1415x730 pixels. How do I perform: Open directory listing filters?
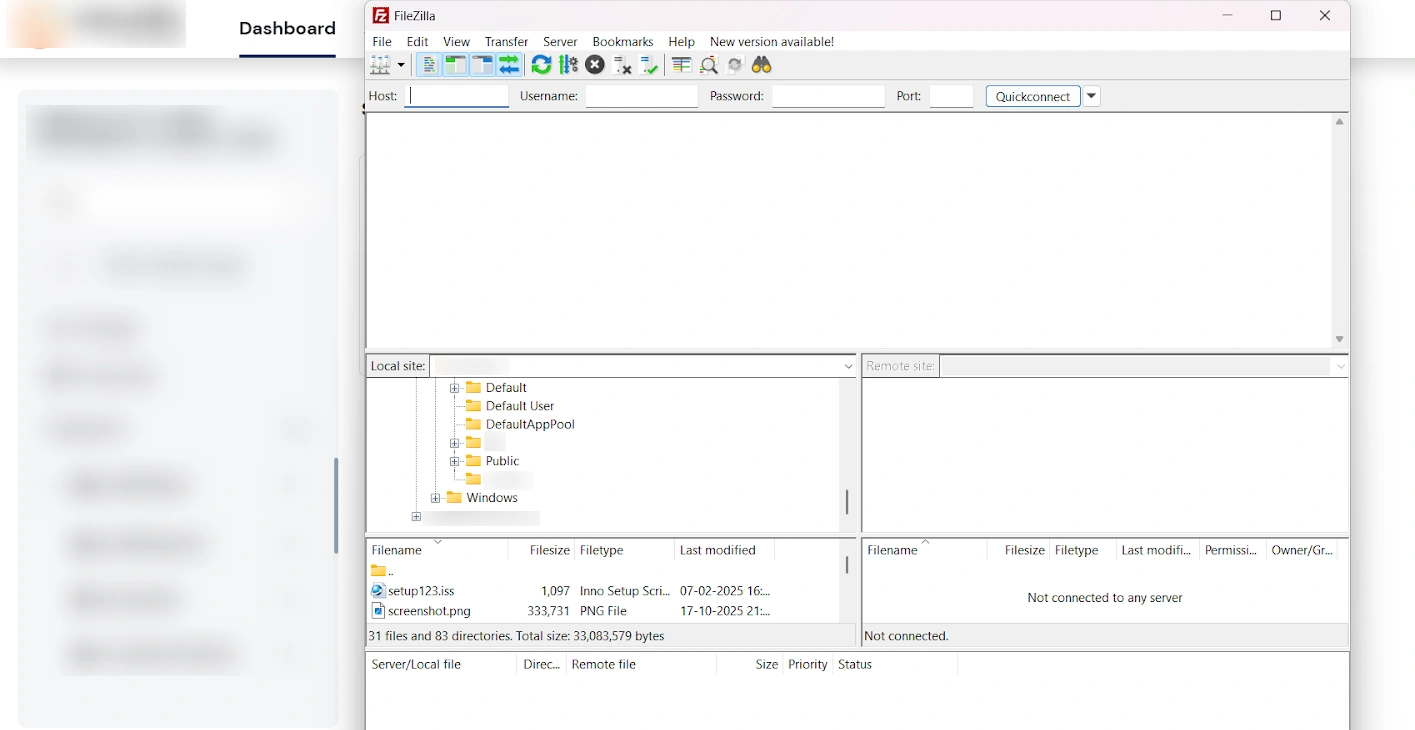click(681, 64)
